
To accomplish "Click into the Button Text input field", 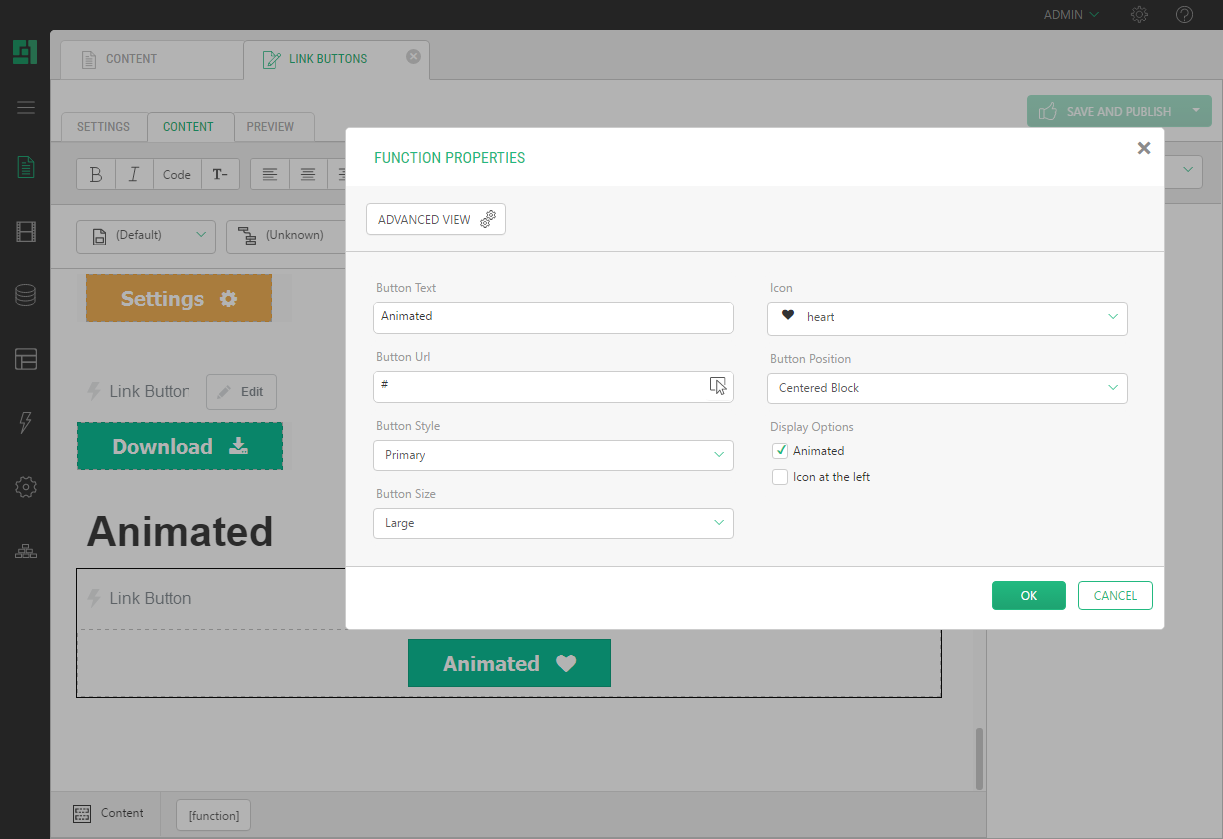I will click(x=553, y=317).
